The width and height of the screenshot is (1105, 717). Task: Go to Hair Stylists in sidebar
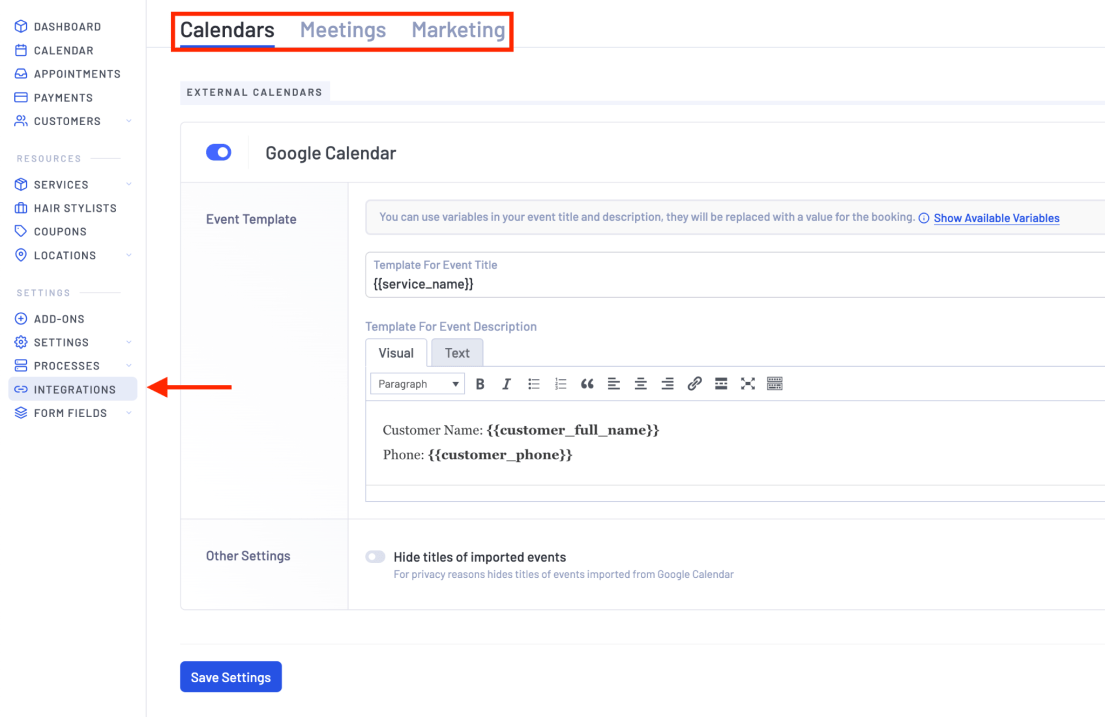73,208
